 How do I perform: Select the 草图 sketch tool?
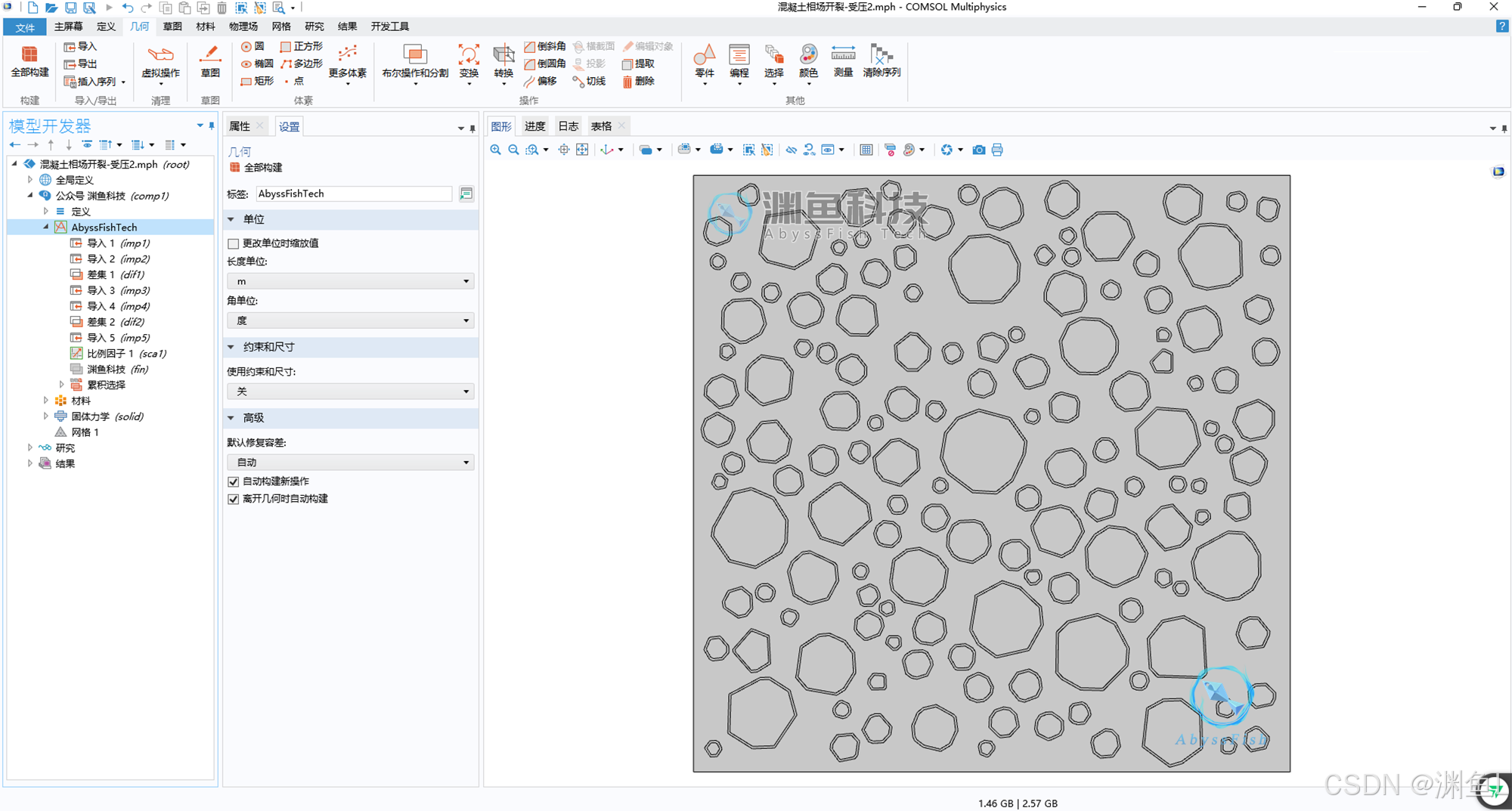(210, 61)
